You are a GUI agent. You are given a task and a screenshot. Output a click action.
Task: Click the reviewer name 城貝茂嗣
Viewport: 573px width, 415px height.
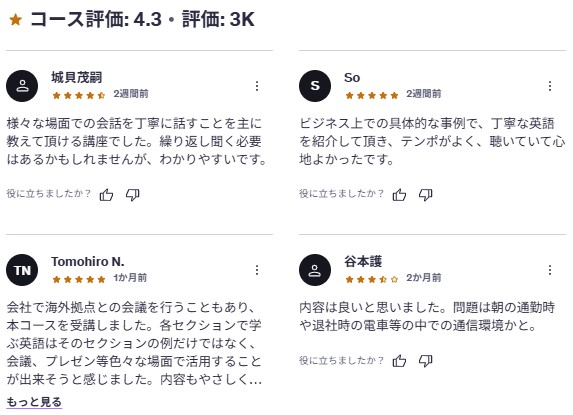pyautogui.click(x=76, y=77)
